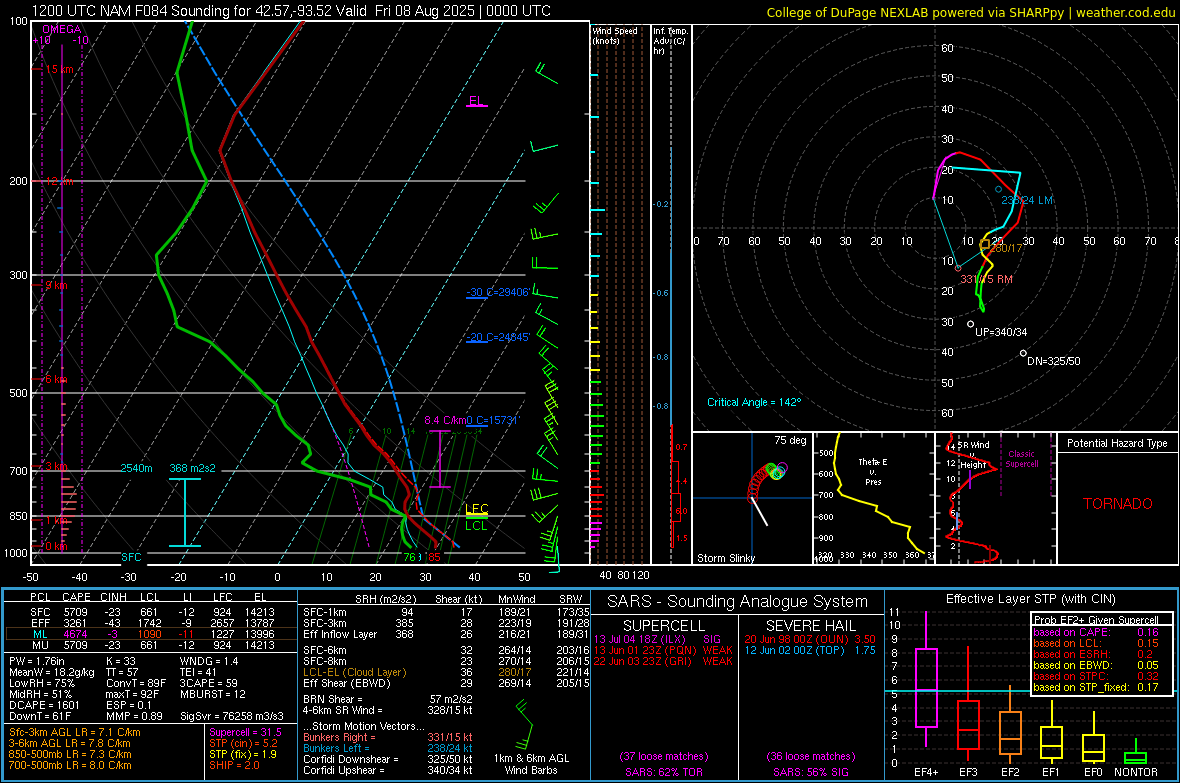Click the 8.4 C/km lapse rate label
The width and height of the screenshot is (1180, 783).
coord(445,420)
